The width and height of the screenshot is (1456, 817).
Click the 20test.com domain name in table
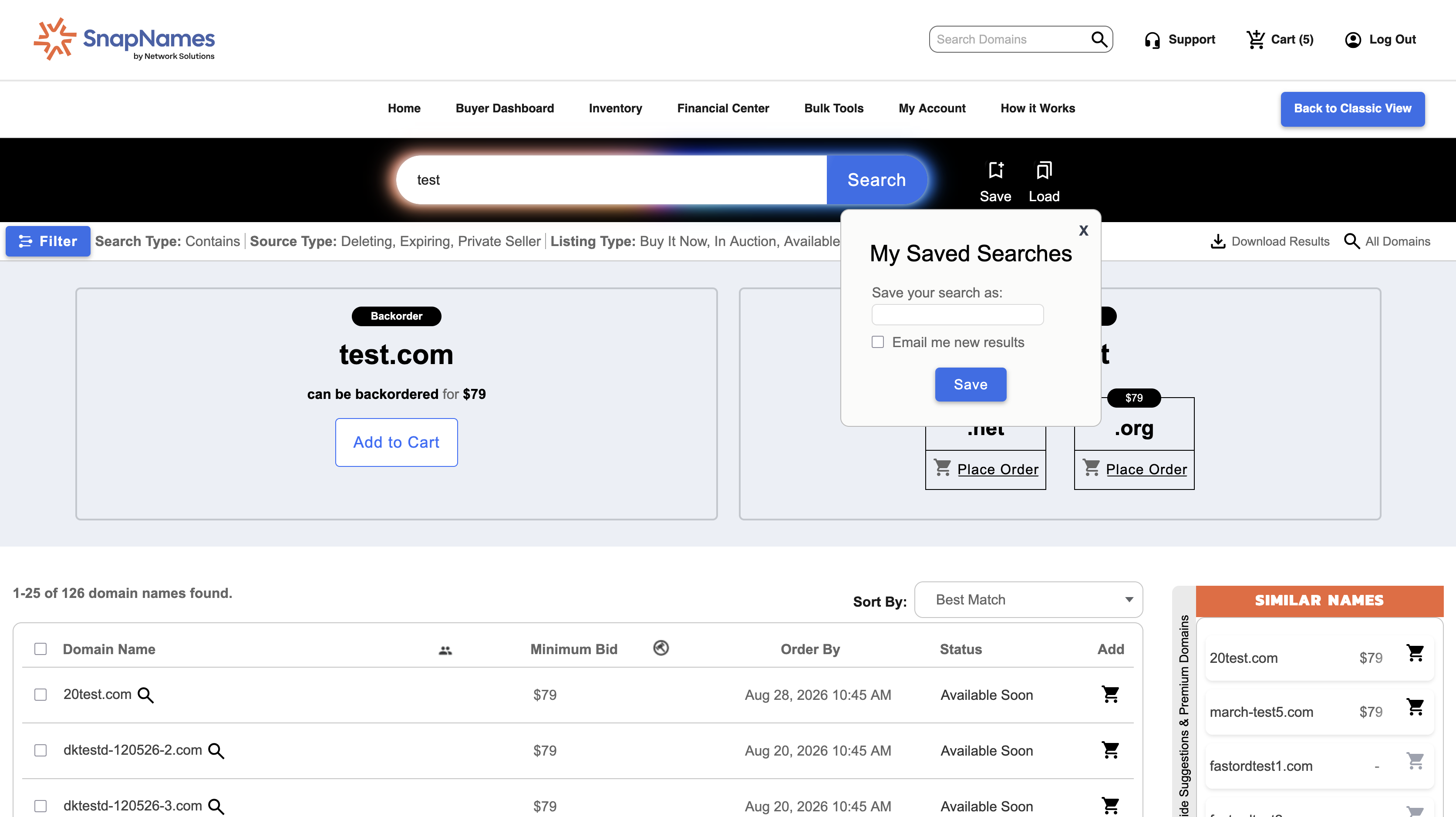[x=97, y=694]
